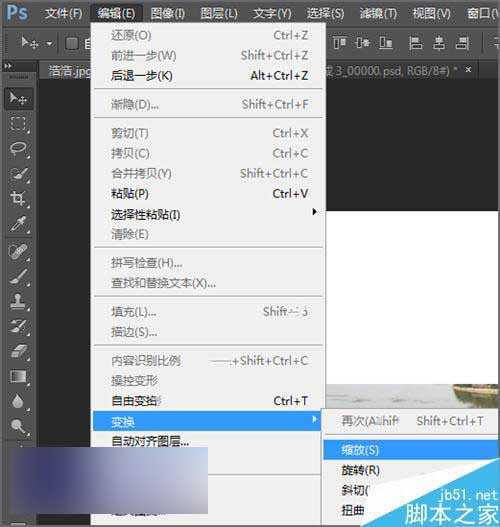Select the Crop tool
The height and width of the screenshot is (527, 500).
(x=18, y=198)
